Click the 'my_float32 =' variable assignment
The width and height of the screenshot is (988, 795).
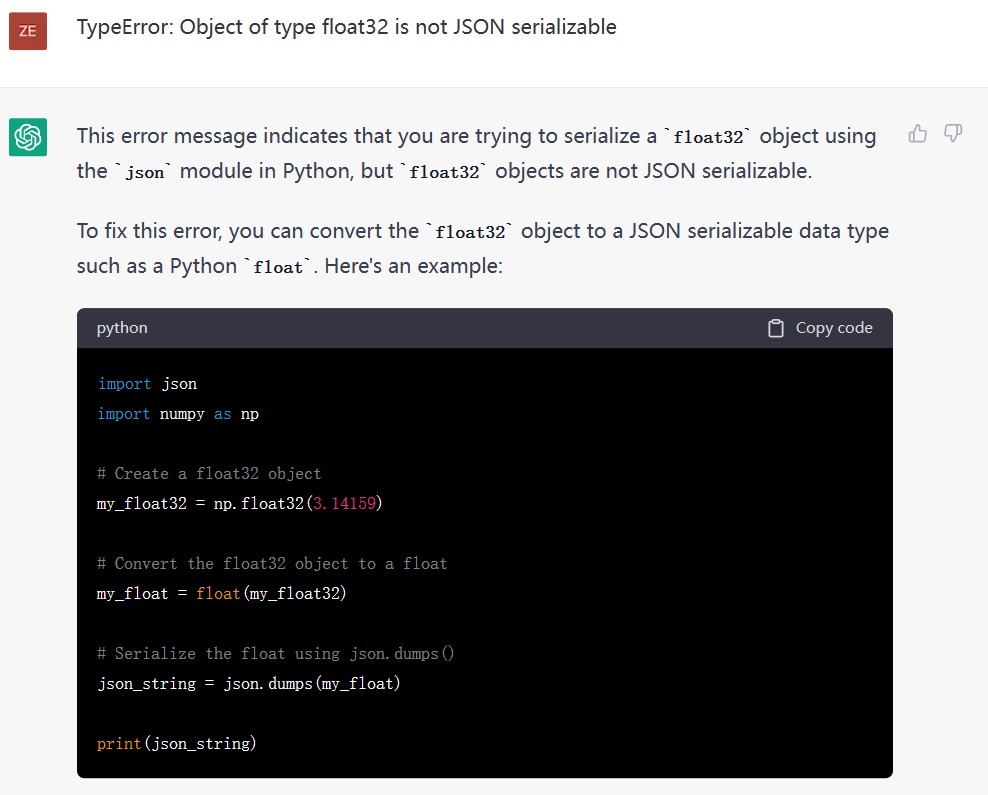[151, 503]
